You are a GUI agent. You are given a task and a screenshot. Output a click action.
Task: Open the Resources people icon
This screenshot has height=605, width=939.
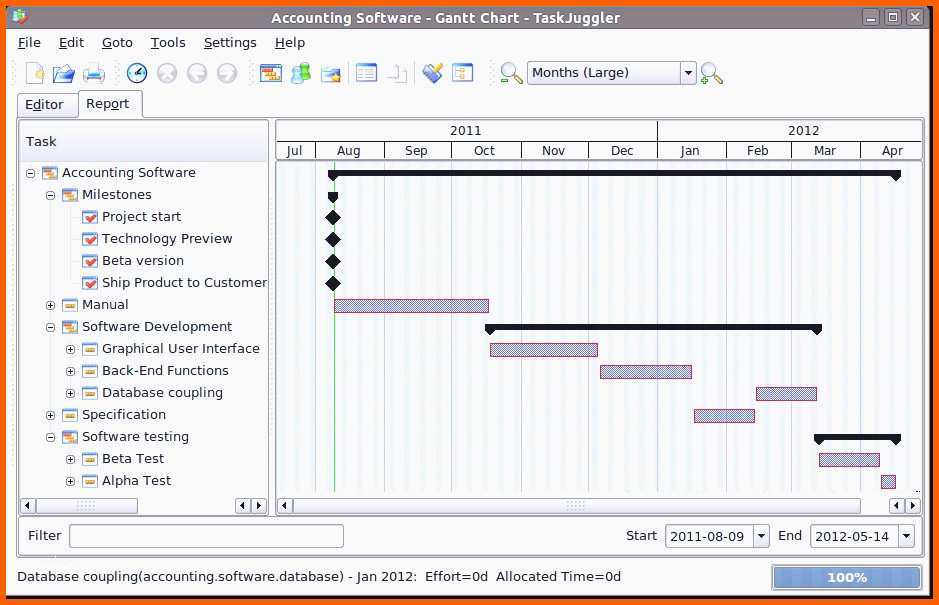pos(301,74)
